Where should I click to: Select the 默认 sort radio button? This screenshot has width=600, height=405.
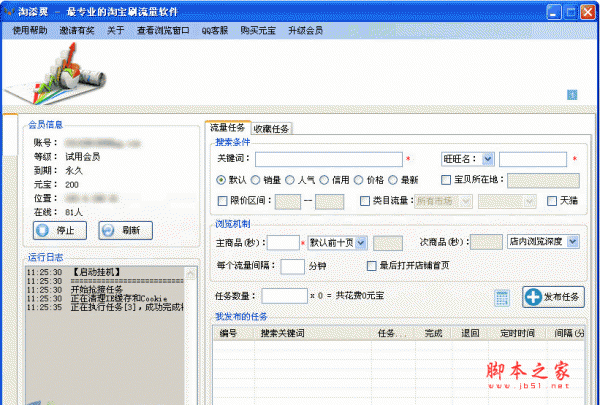(221, 180)
